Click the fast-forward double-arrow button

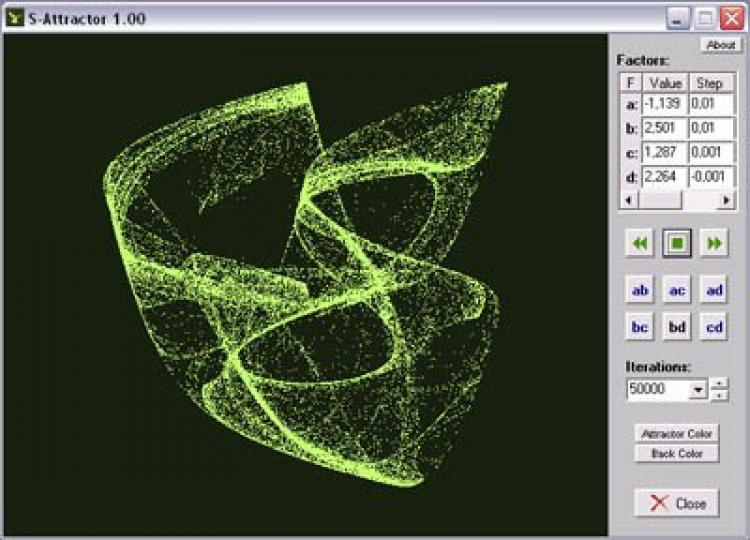pyautogui.click(x=714, y=243)
